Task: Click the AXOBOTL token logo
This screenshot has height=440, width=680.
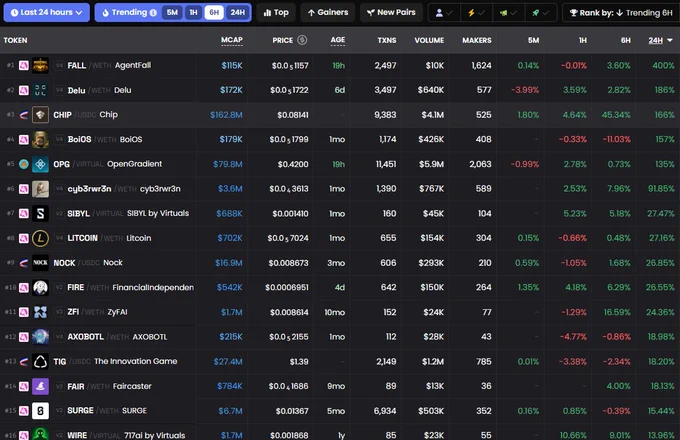Action: coord(40,337)
